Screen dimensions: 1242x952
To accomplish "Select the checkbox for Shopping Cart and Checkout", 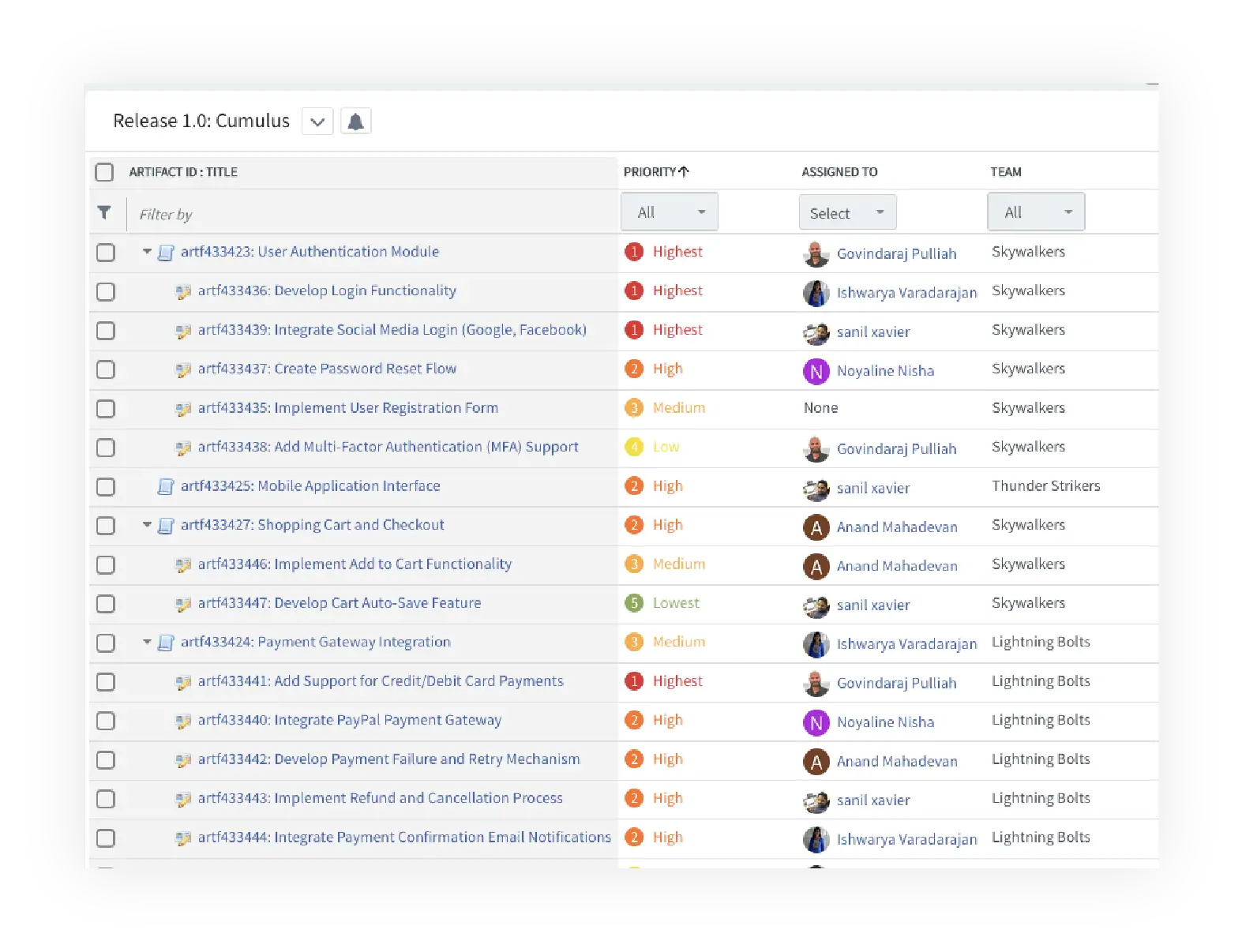I will (105, 526).
